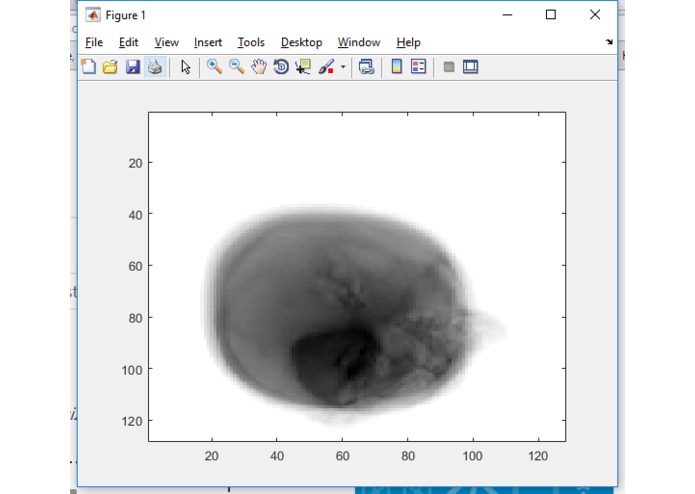Save the figure with floppy icon

133,67
